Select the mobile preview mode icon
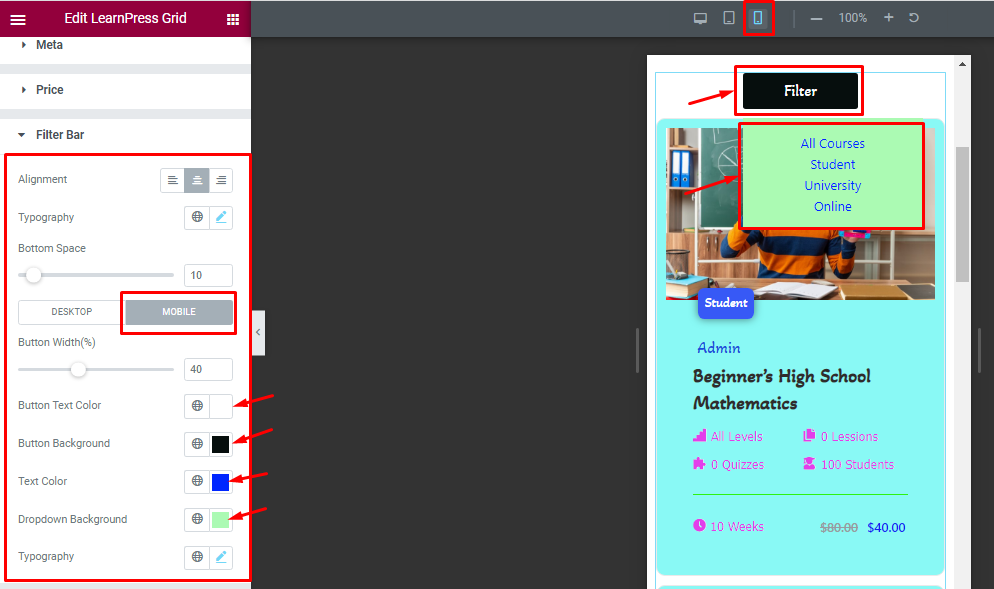The width and height of the screenshot is (994, 589). click(x=758, y=18)
